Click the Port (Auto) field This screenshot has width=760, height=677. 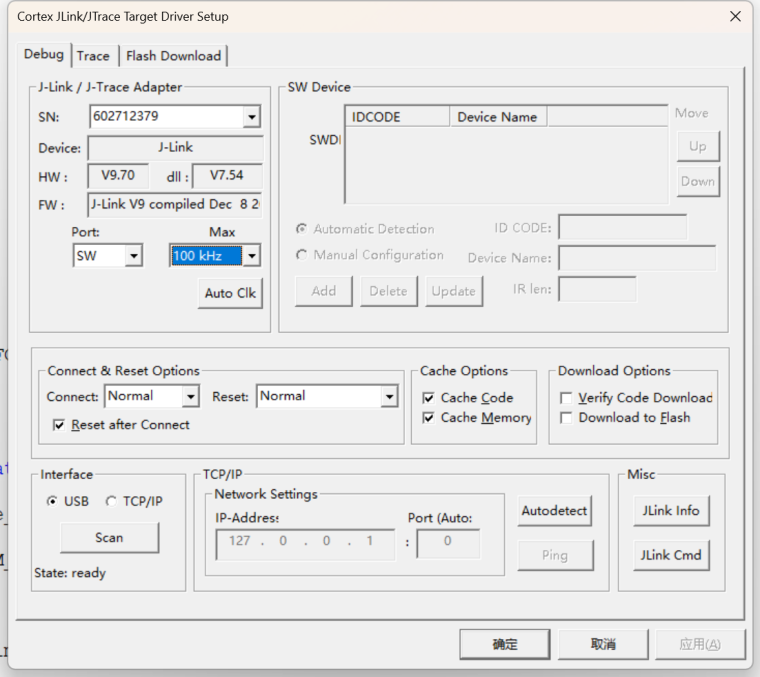448,544
